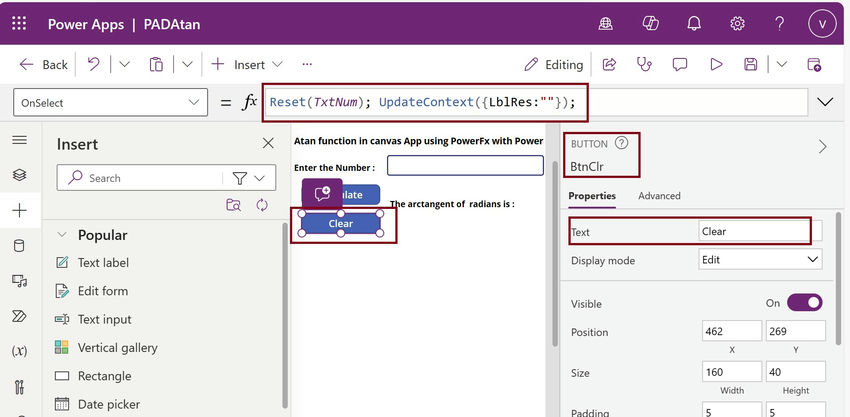Click the Publish icon
Viewport: 850px width, 417px height.
point(814,65)
